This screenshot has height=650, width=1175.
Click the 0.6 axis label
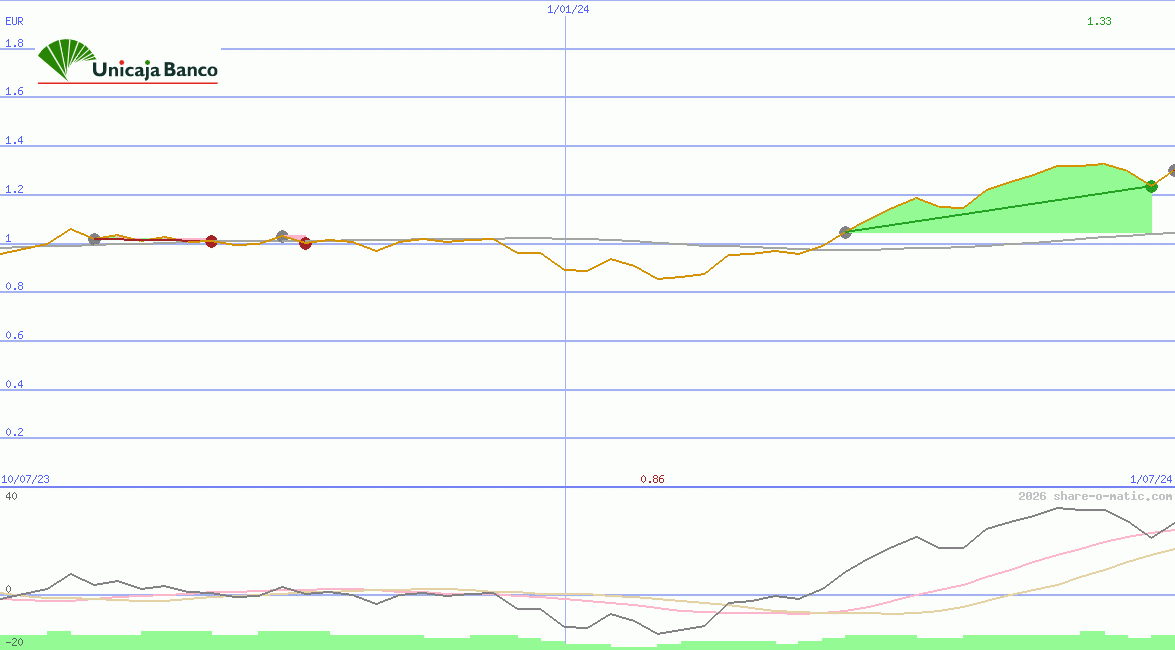tap(14, 335)
